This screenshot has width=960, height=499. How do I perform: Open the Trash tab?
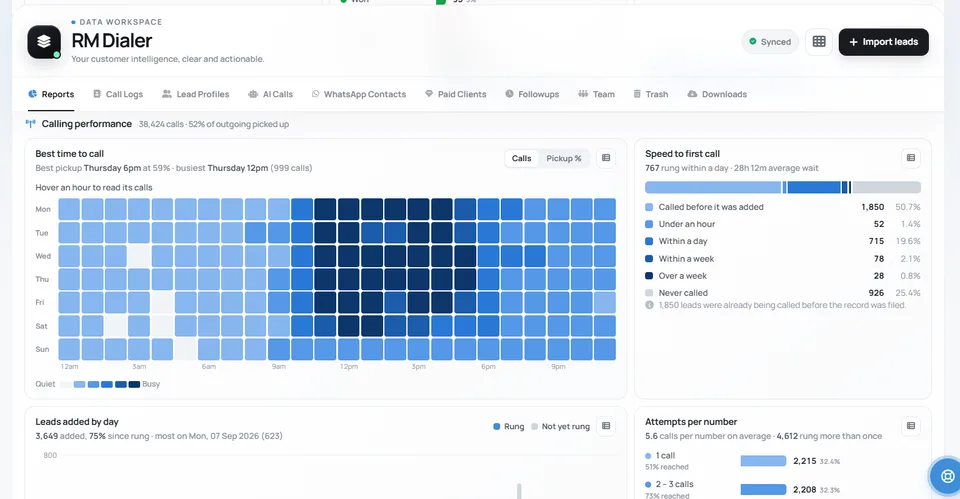point(650,94)
